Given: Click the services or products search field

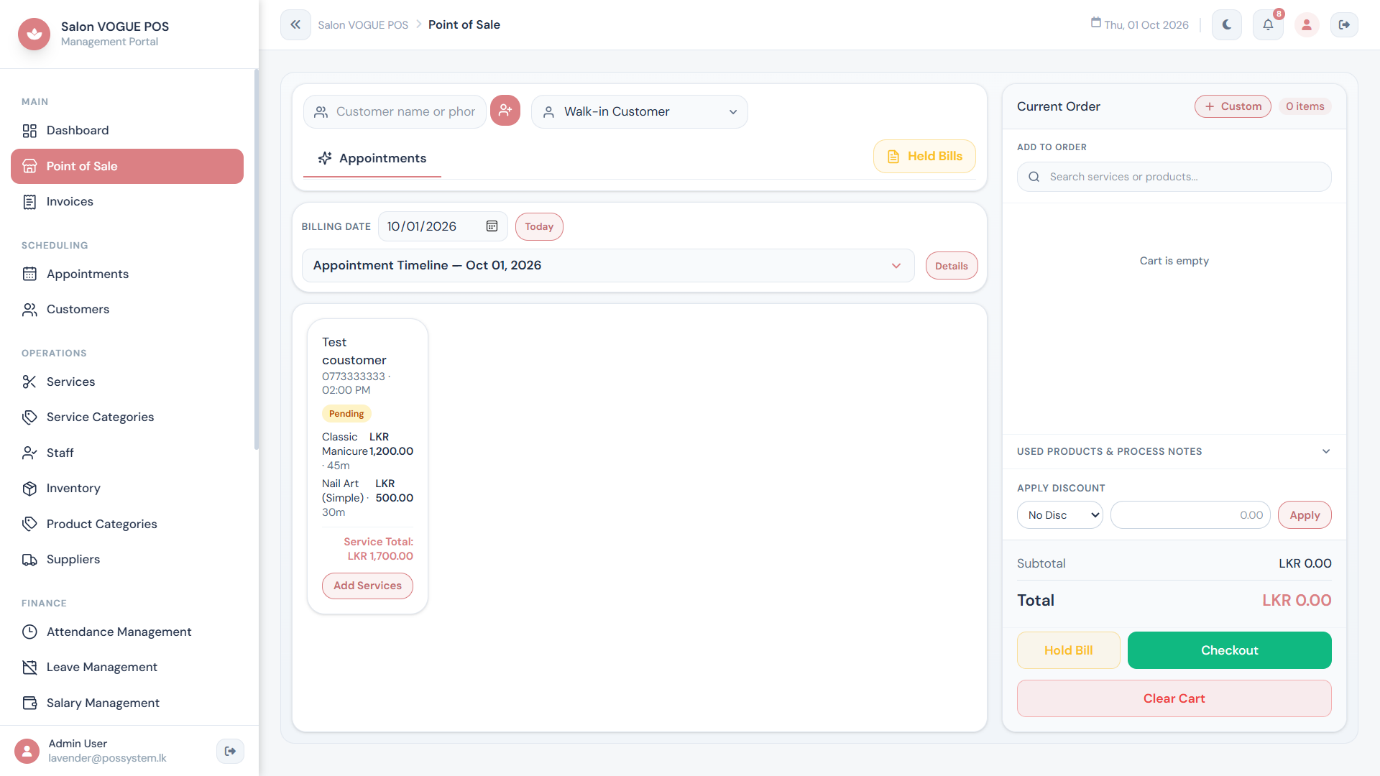Looking at the screenshot, I should (x=1174, y=177).
